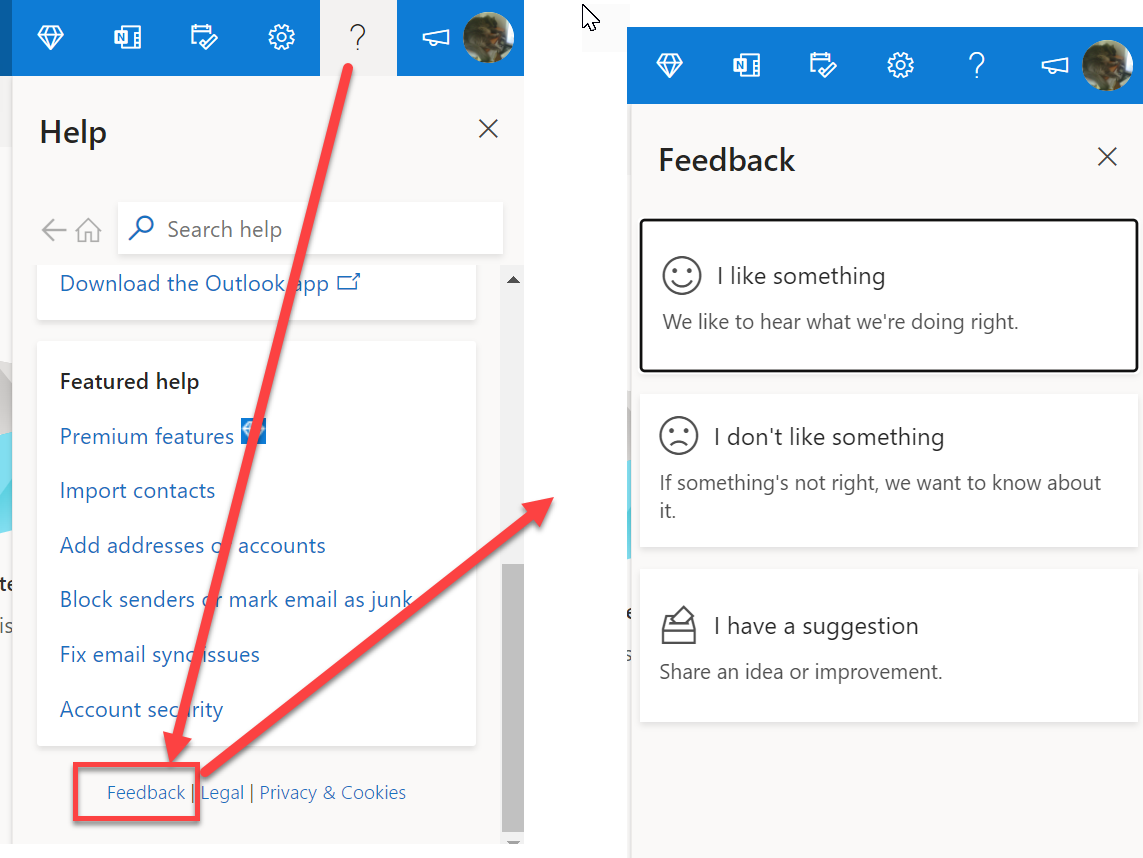This screenshot has width=1143, height=858.
Task: Click the Premium diamond icon in Feedback pane header
Action: pos(669,66)
